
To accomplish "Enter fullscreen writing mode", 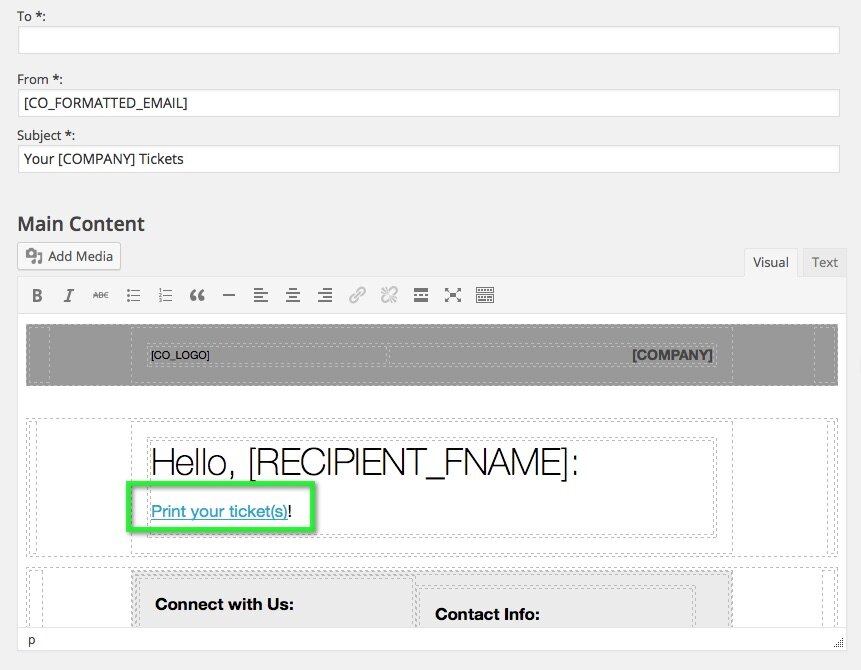I will tap(453, 295).
